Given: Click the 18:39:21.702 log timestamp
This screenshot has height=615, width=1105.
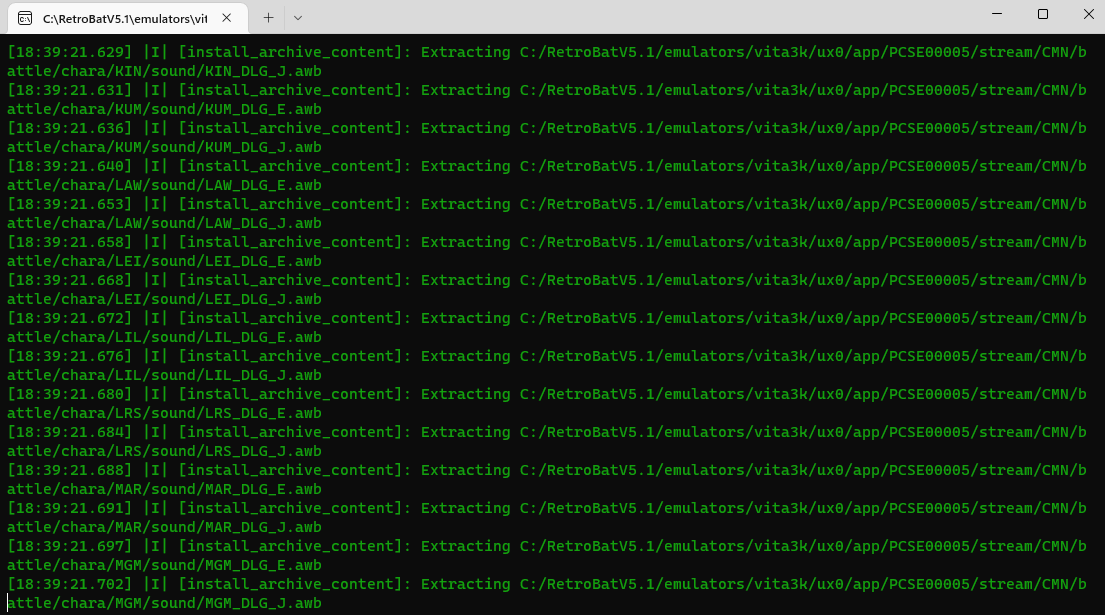Looking at the screenshot, I should tap(70, 584).
